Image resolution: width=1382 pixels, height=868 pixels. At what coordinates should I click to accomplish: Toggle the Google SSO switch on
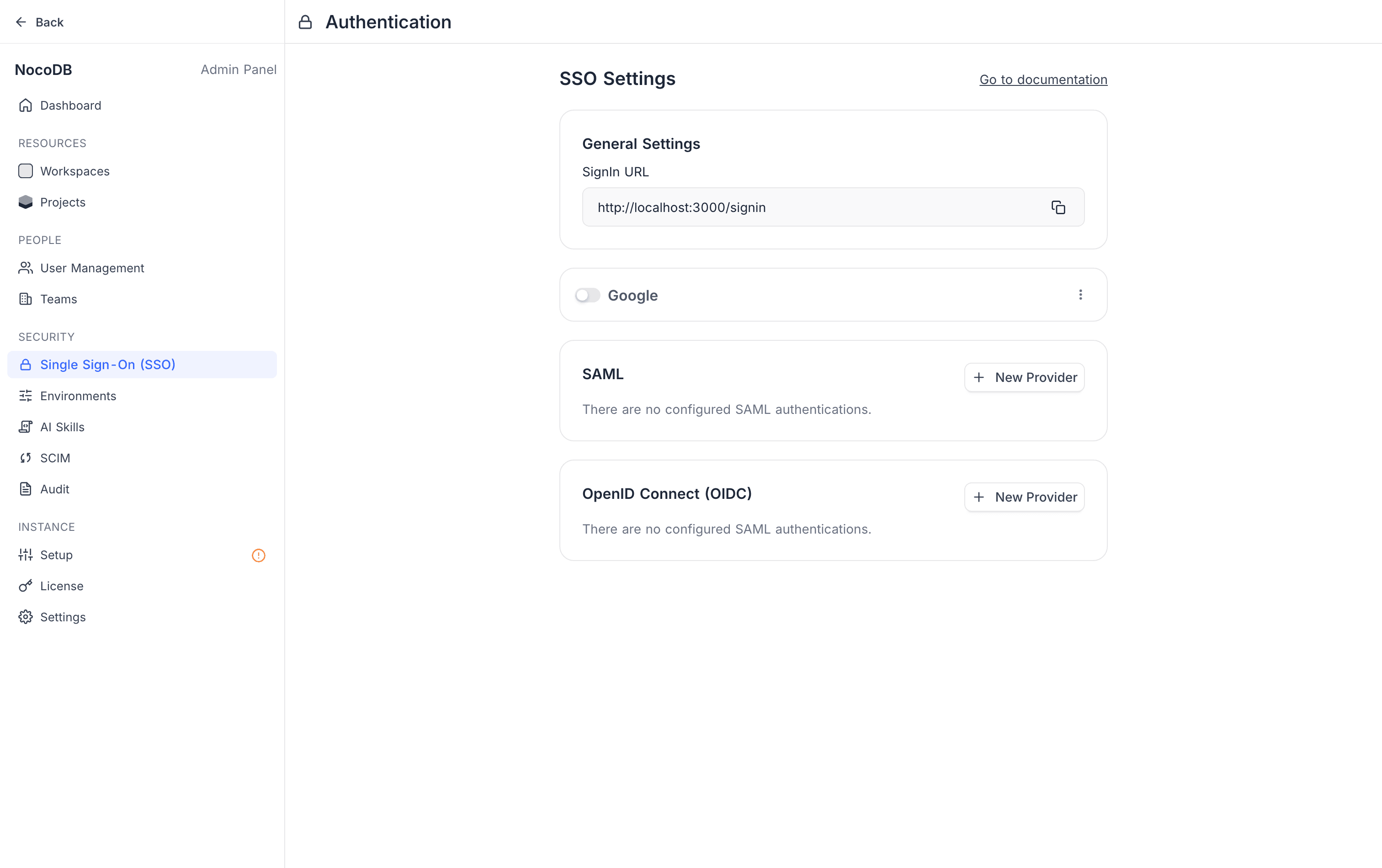pos(587,296)
